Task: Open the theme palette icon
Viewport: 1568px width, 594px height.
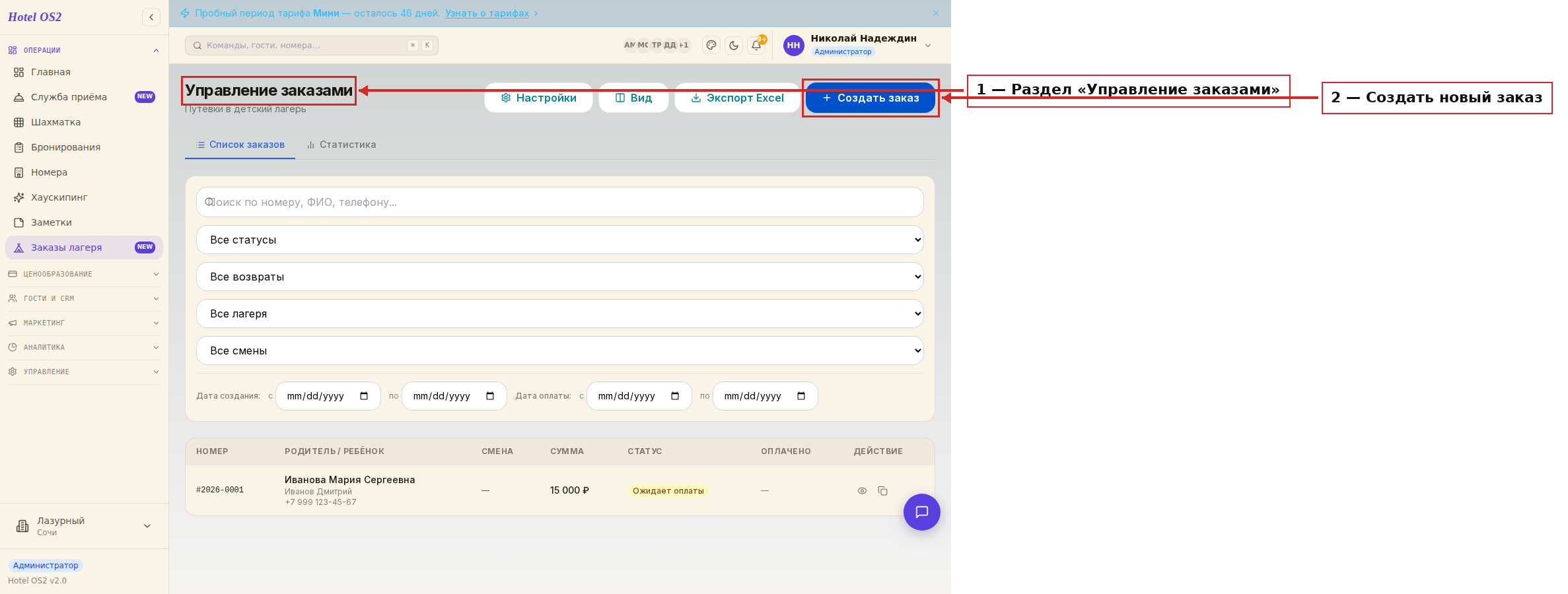Action: 711,45
